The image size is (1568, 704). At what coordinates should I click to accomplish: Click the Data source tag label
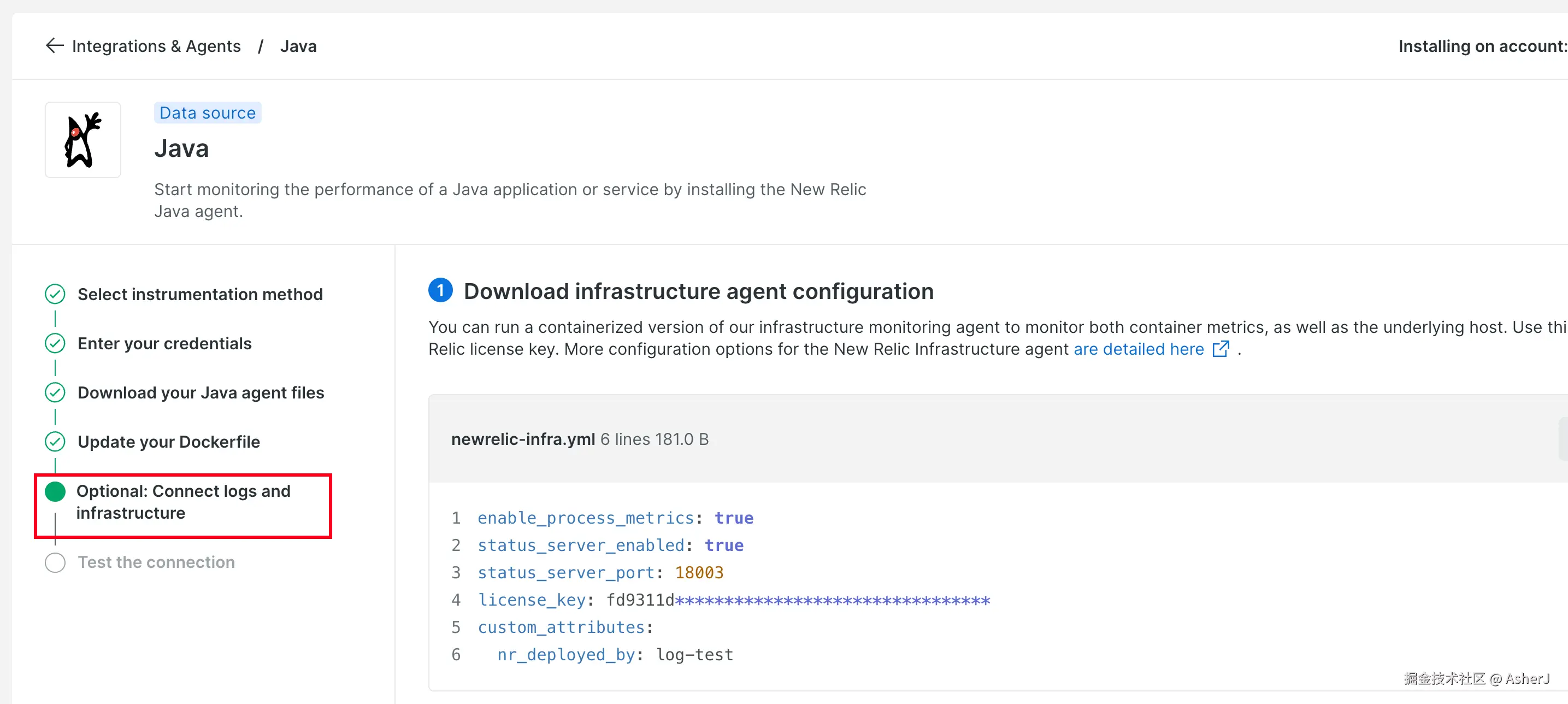(x=208, y=113)
